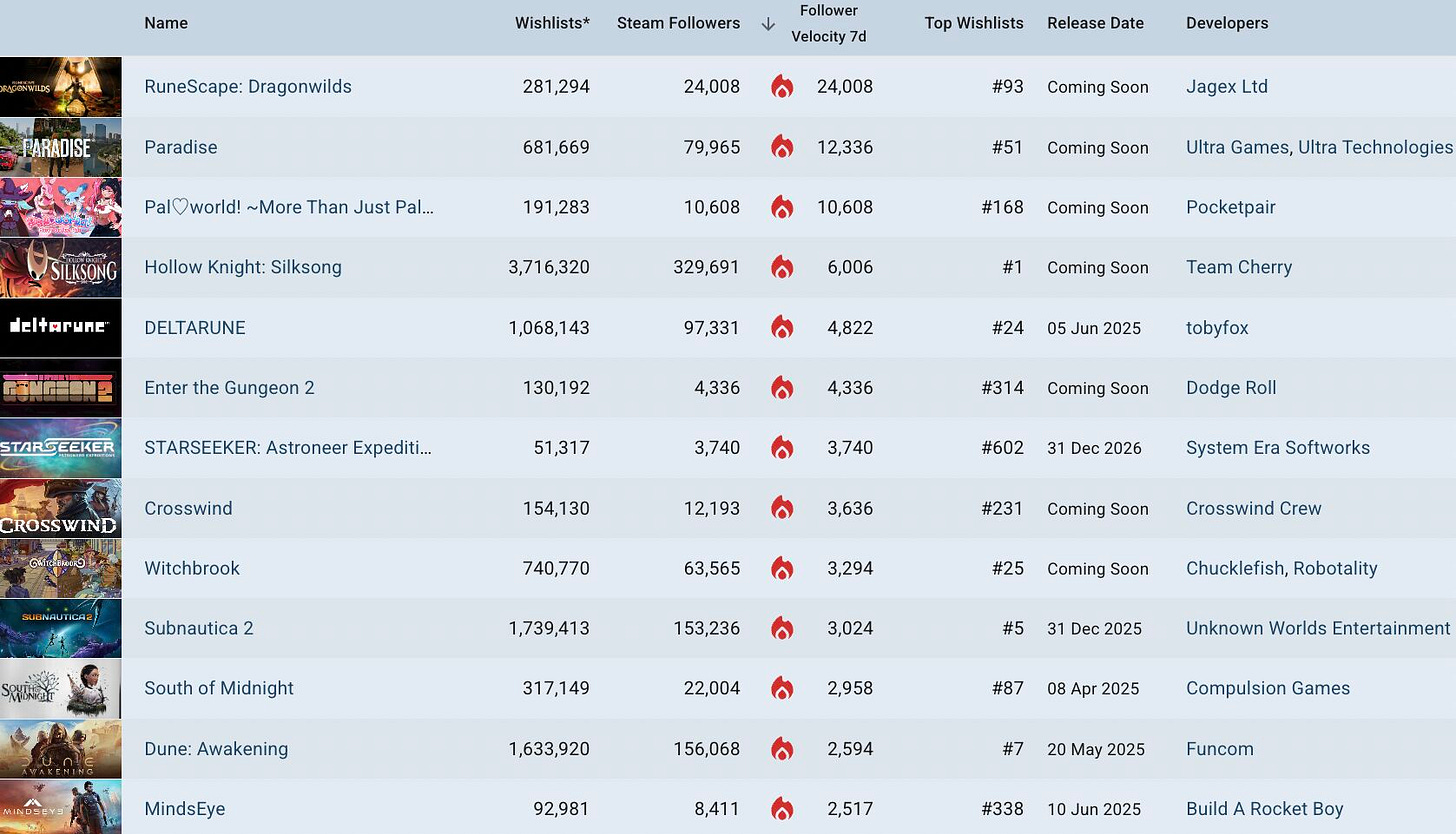The image size is (1456, 834).
Task: Open developer Dodge Roll link
Action: click(1231, 388)
